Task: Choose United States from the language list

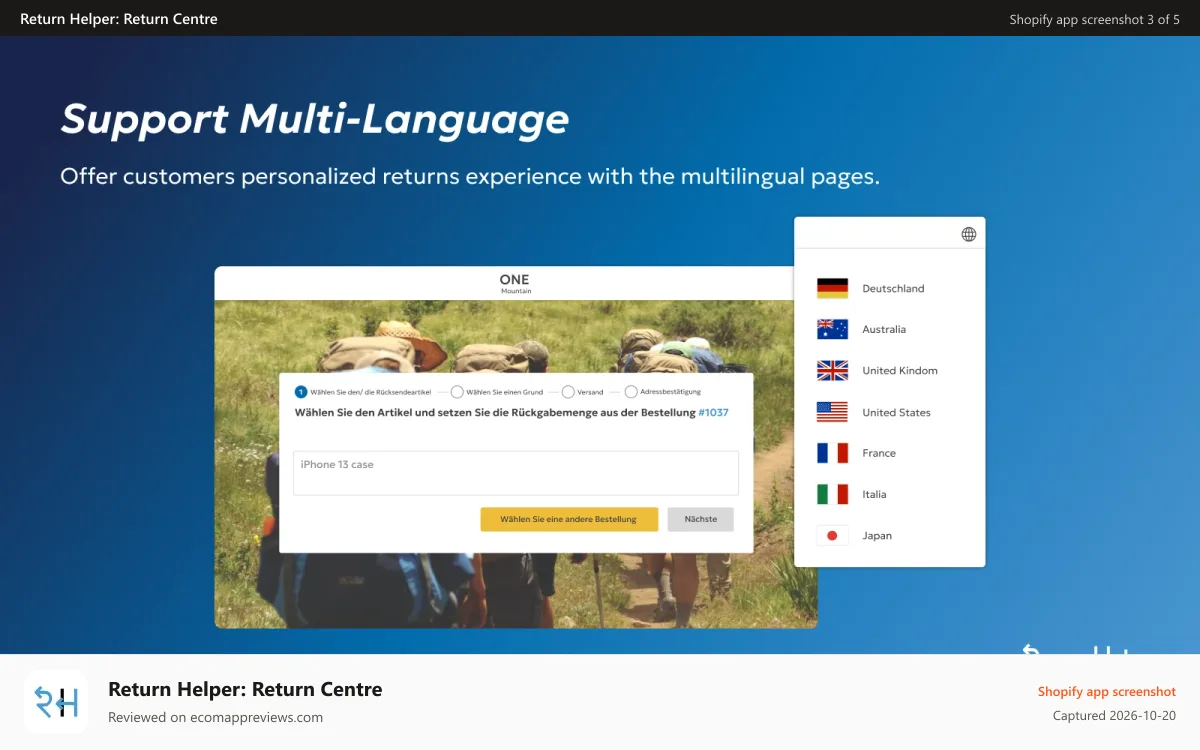Action: (x=896, y=412)
